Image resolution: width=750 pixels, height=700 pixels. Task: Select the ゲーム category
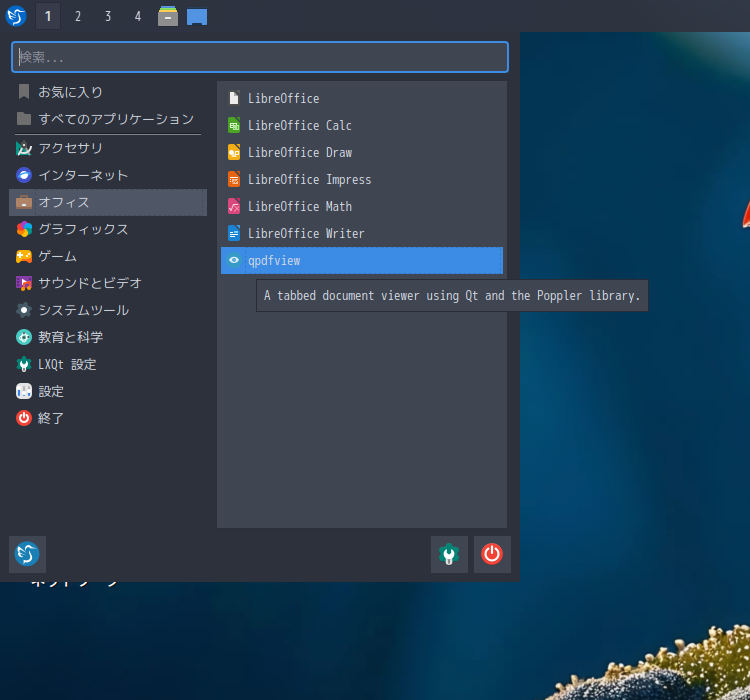coord(108,256)
